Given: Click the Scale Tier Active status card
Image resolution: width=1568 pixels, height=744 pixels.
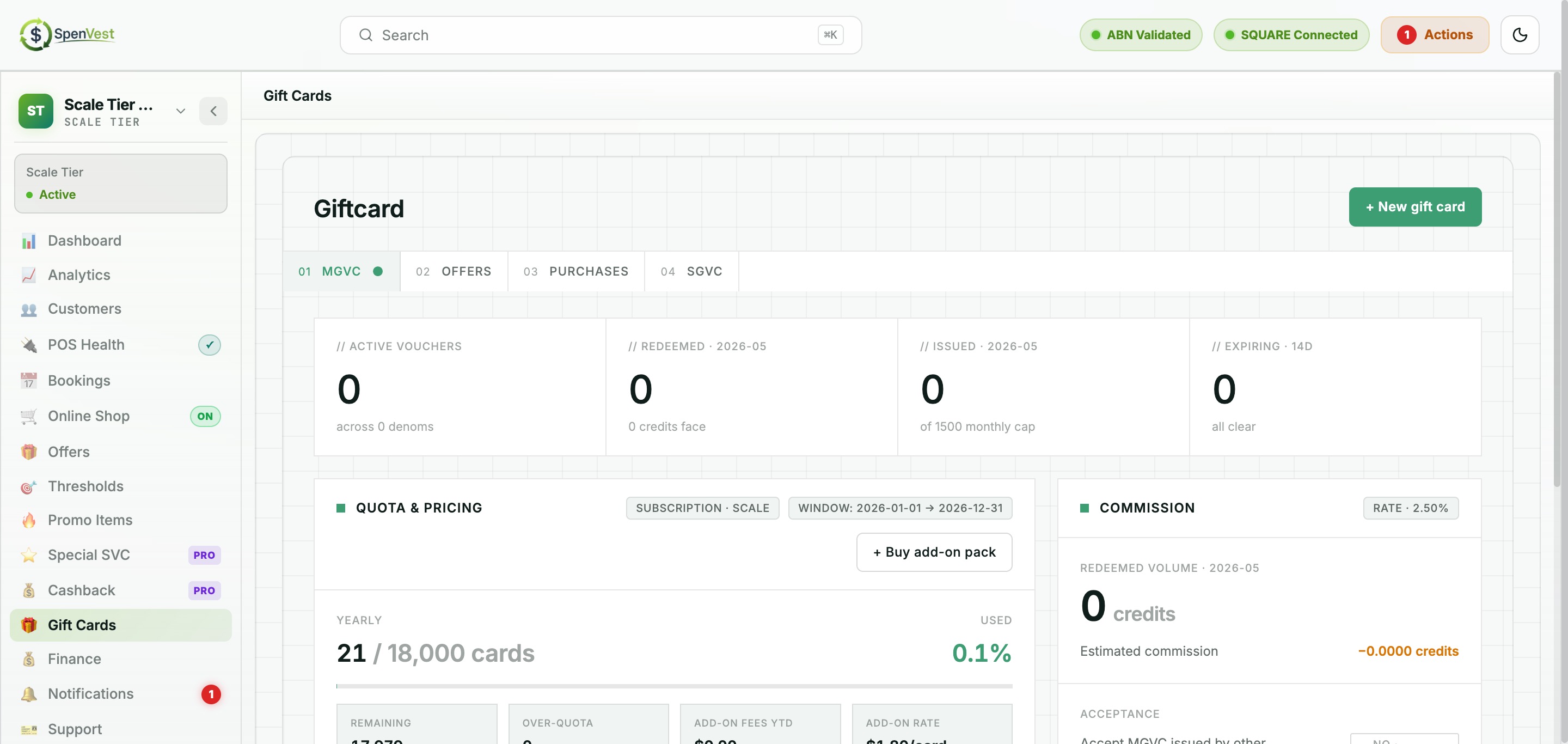Looking at the screenshot, I should [120, 183].
